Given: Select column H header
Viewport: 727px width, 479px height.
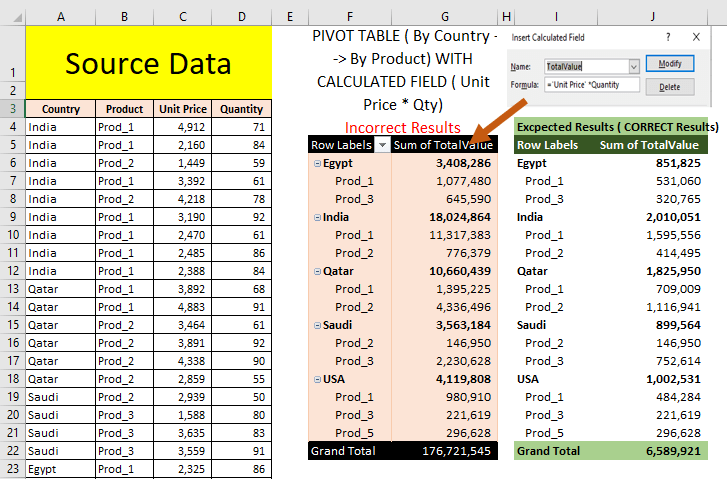Looking at the screenshot, I should [x=506, y=17].
